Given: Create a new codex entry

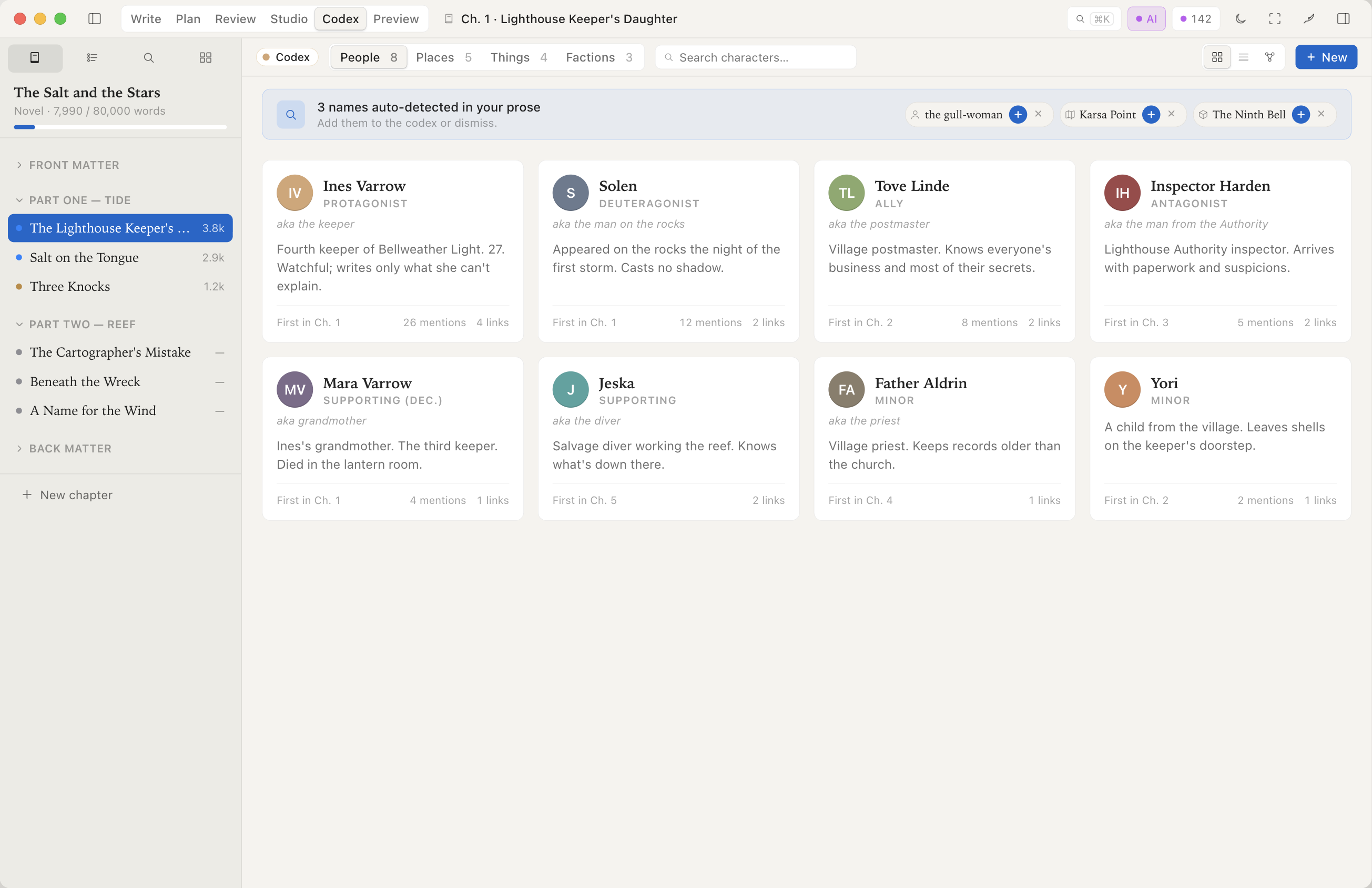Looking at the screenshot, I should (x=1326, y=57).
